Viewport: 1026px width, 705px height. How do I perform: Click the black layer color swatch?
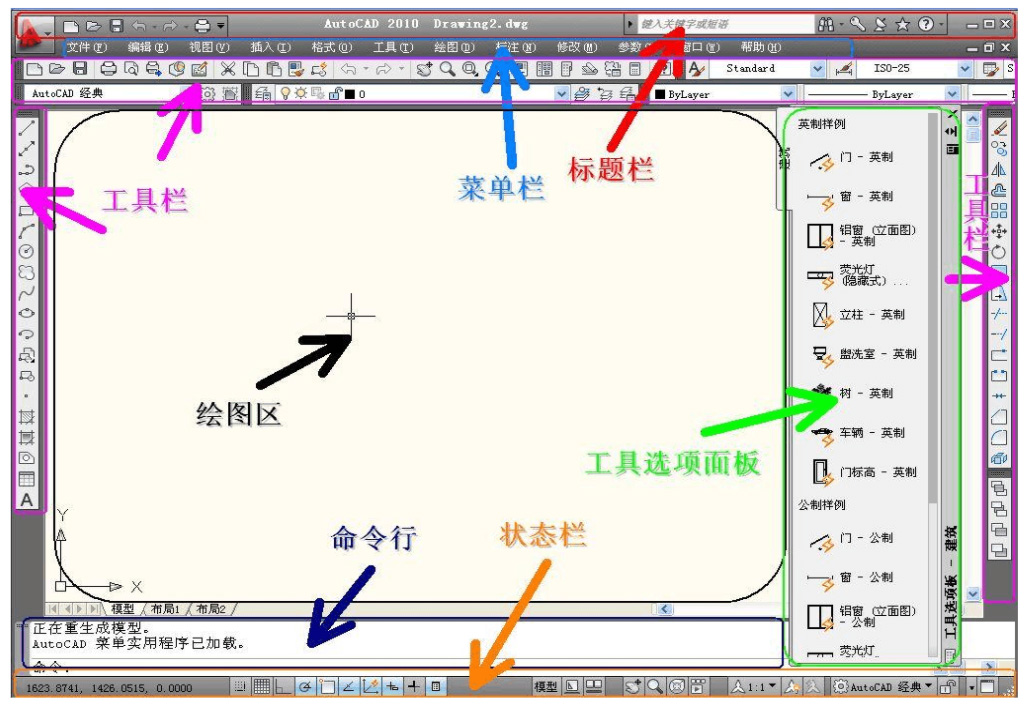350,94
